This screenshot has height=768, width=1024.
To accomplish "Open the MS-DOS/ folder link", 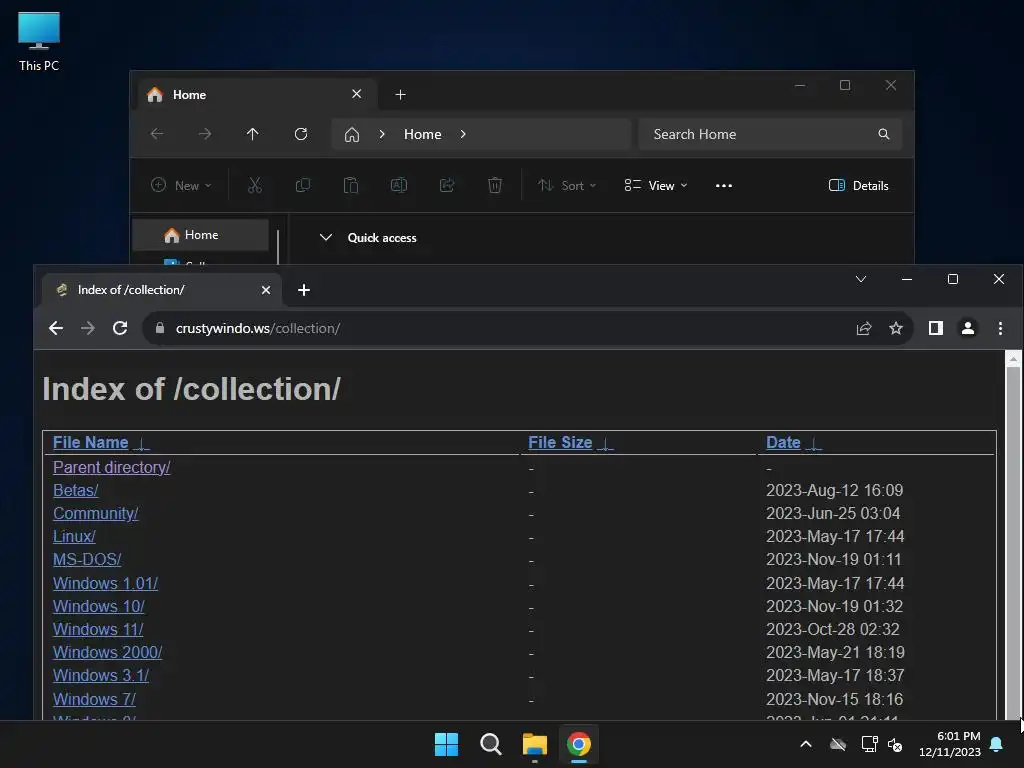I will pos(88,560).
